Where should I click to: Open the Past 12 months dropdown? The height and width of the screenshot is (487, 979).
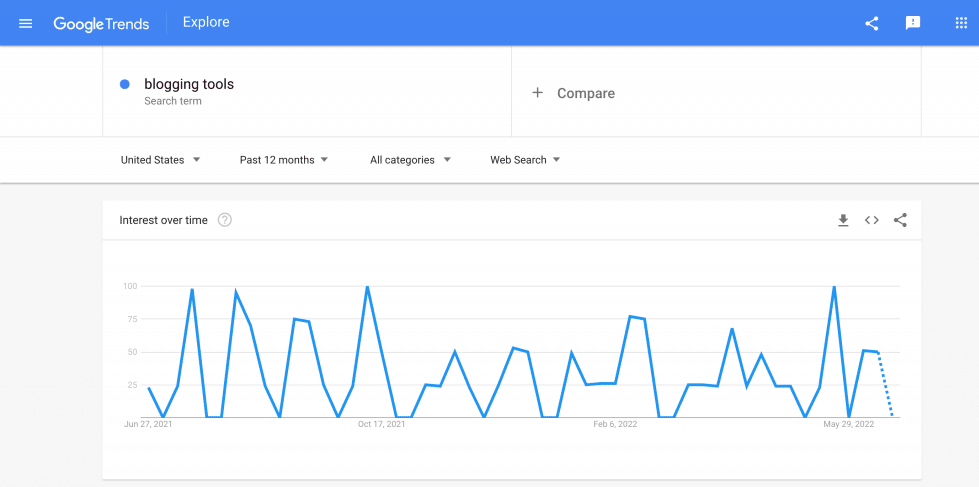(x=283, y=160)
